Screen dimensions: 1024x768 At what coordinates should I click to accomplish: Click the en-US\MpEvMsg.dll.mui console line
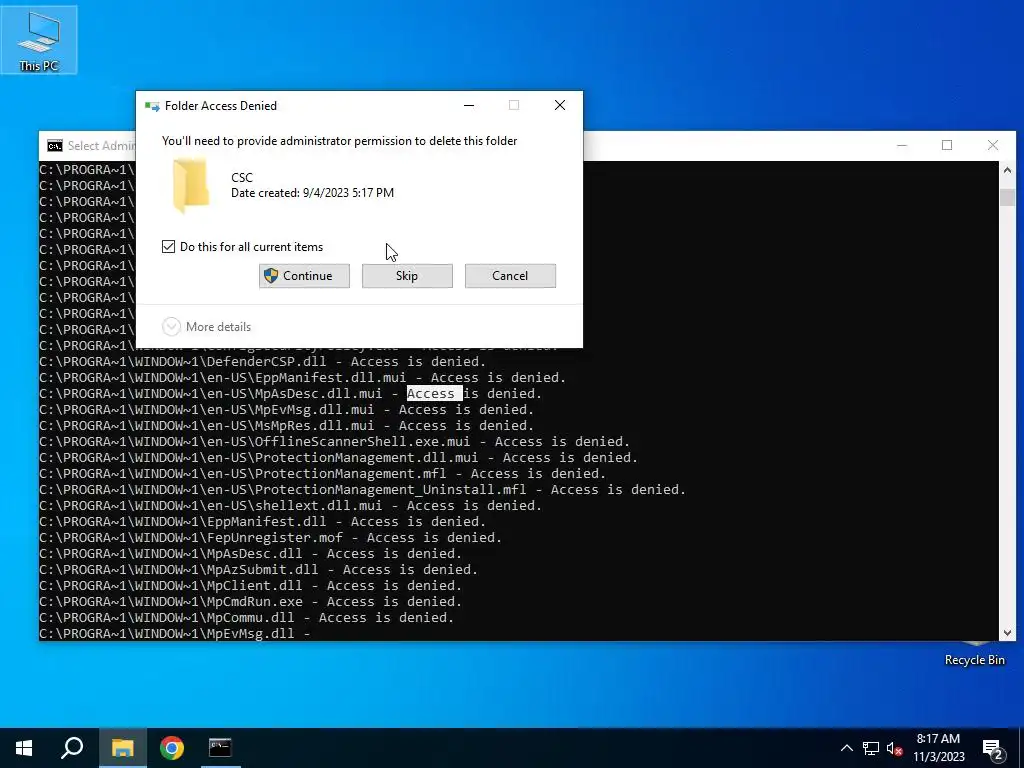287,410
